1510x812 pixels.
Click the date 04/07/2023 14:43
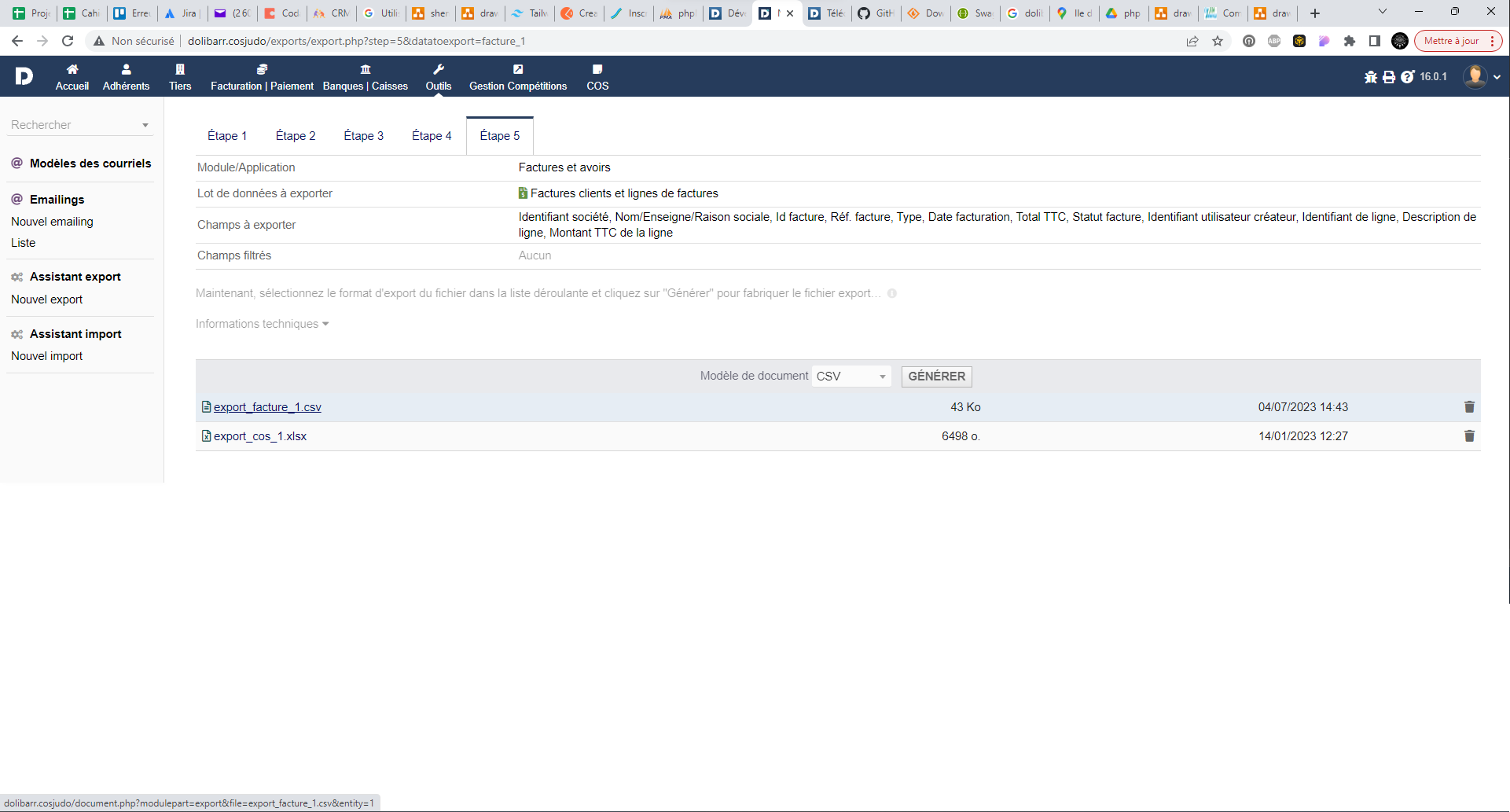1303,407
